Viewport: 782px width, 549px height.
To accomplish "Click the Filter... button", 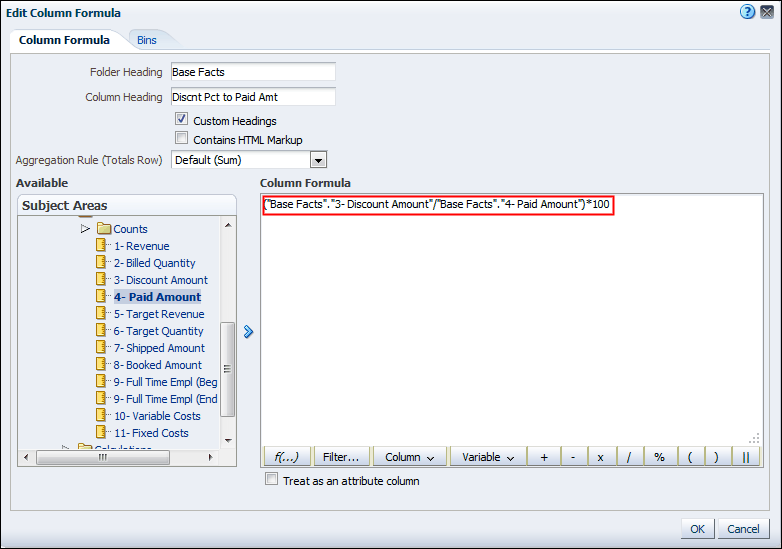I will tap(341, 457).
